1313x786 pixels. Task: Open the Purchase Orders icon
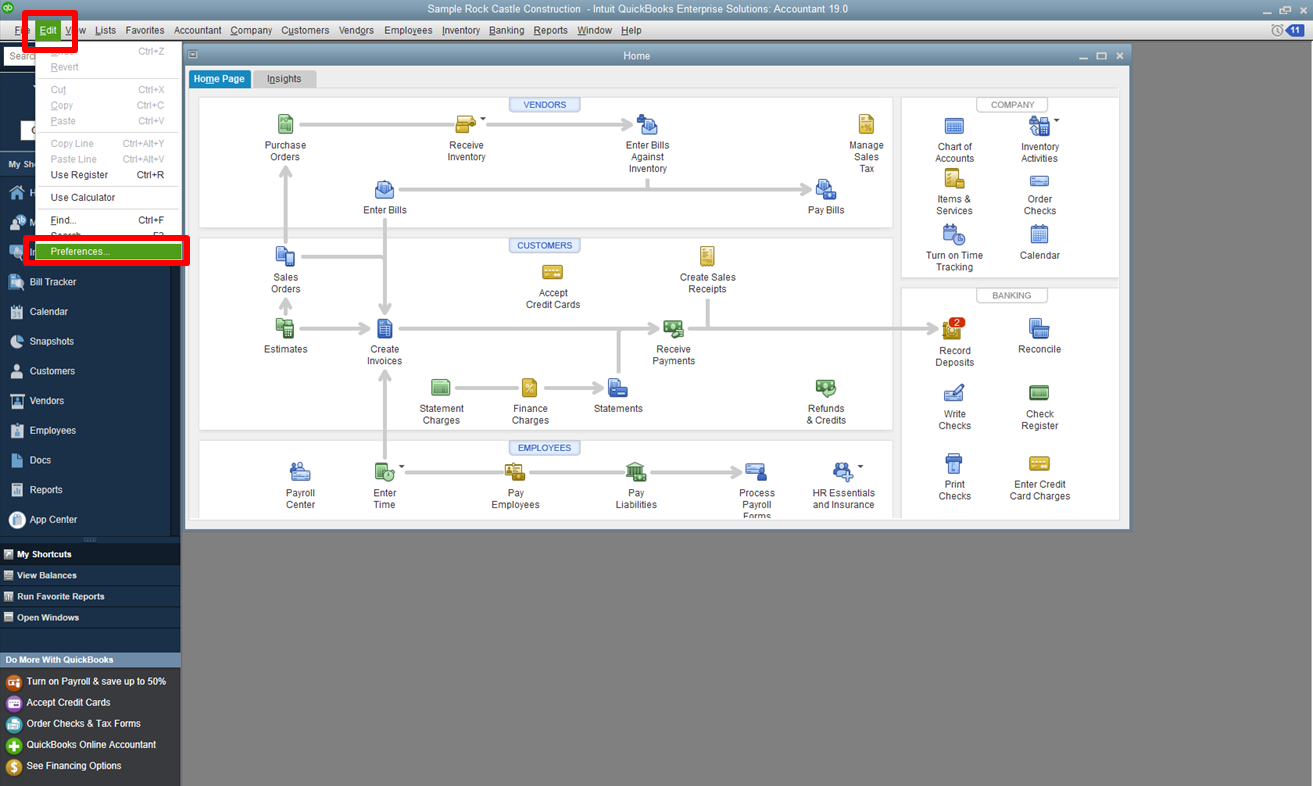point(285,125)
